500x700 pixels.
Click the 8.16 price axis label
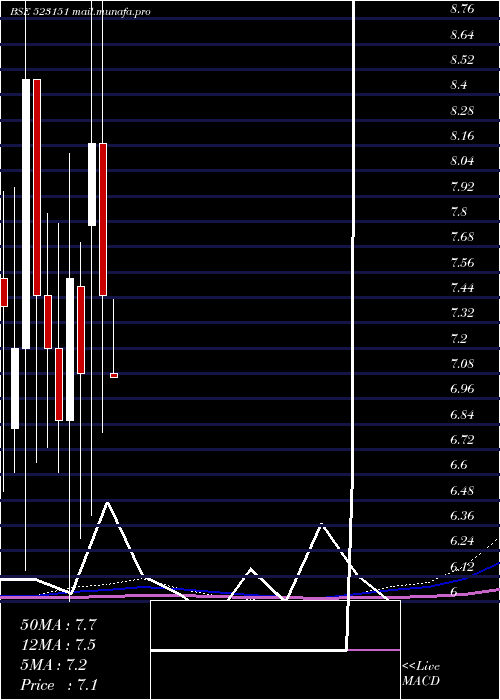(462, 136)
